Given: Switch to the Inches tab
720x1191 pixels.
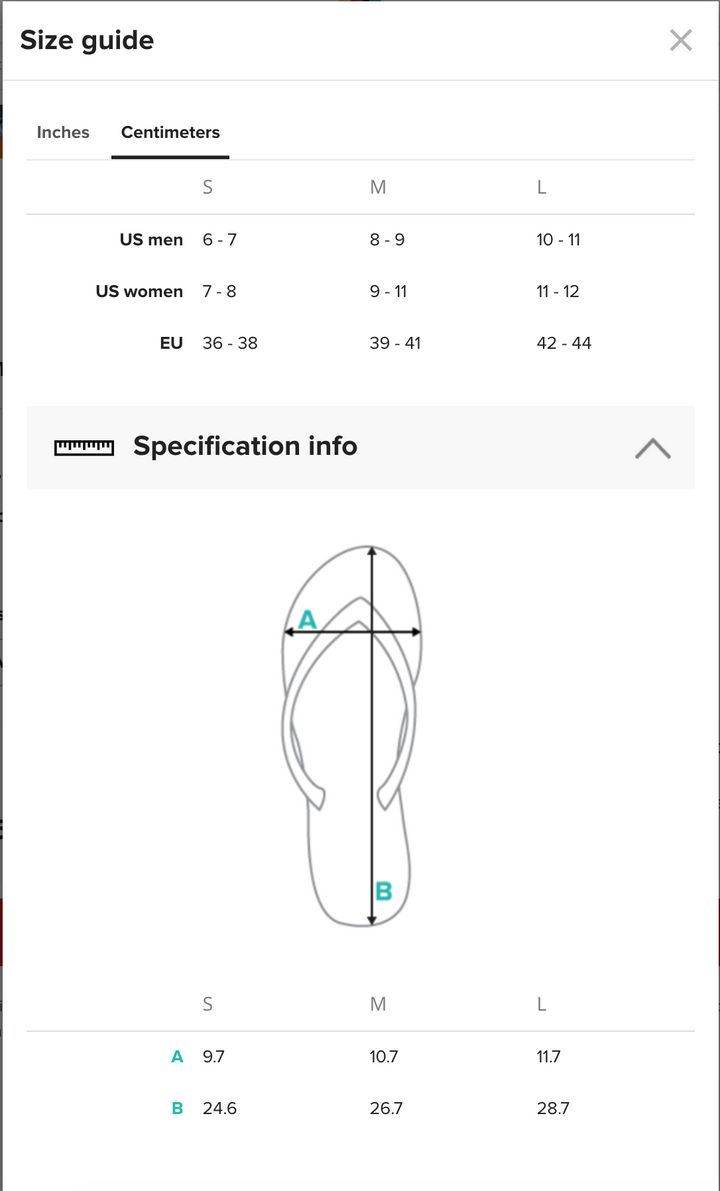Looking at the screenshot, I should [63, 132].
